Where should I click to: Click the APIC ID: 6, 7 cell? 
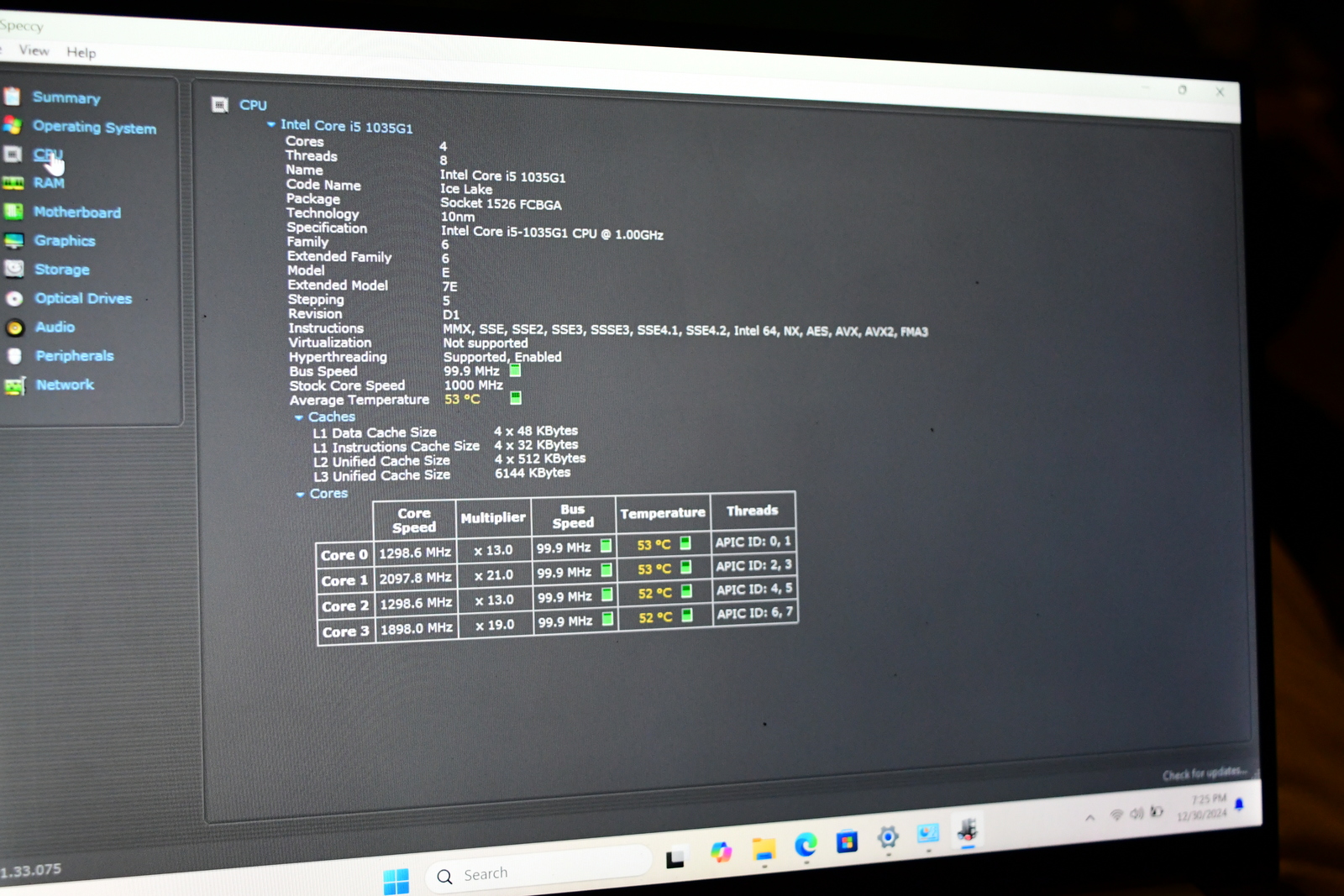(x=754, y=613)
